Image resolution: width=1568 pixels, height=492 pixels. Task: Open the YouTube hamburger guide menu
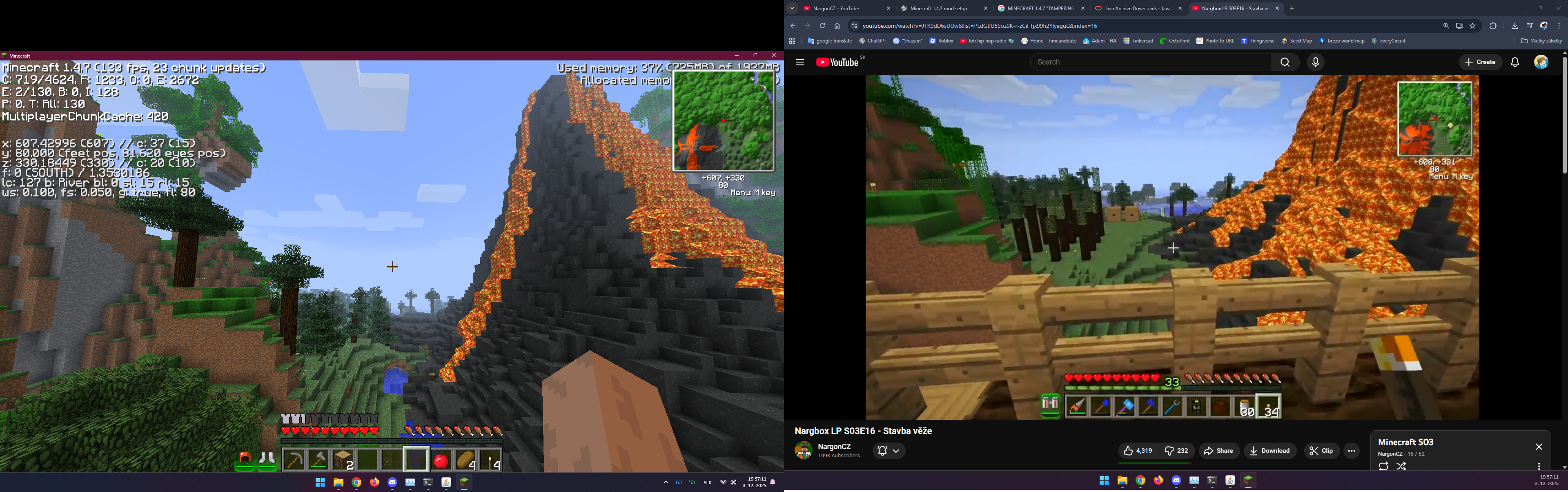[800, 62]
